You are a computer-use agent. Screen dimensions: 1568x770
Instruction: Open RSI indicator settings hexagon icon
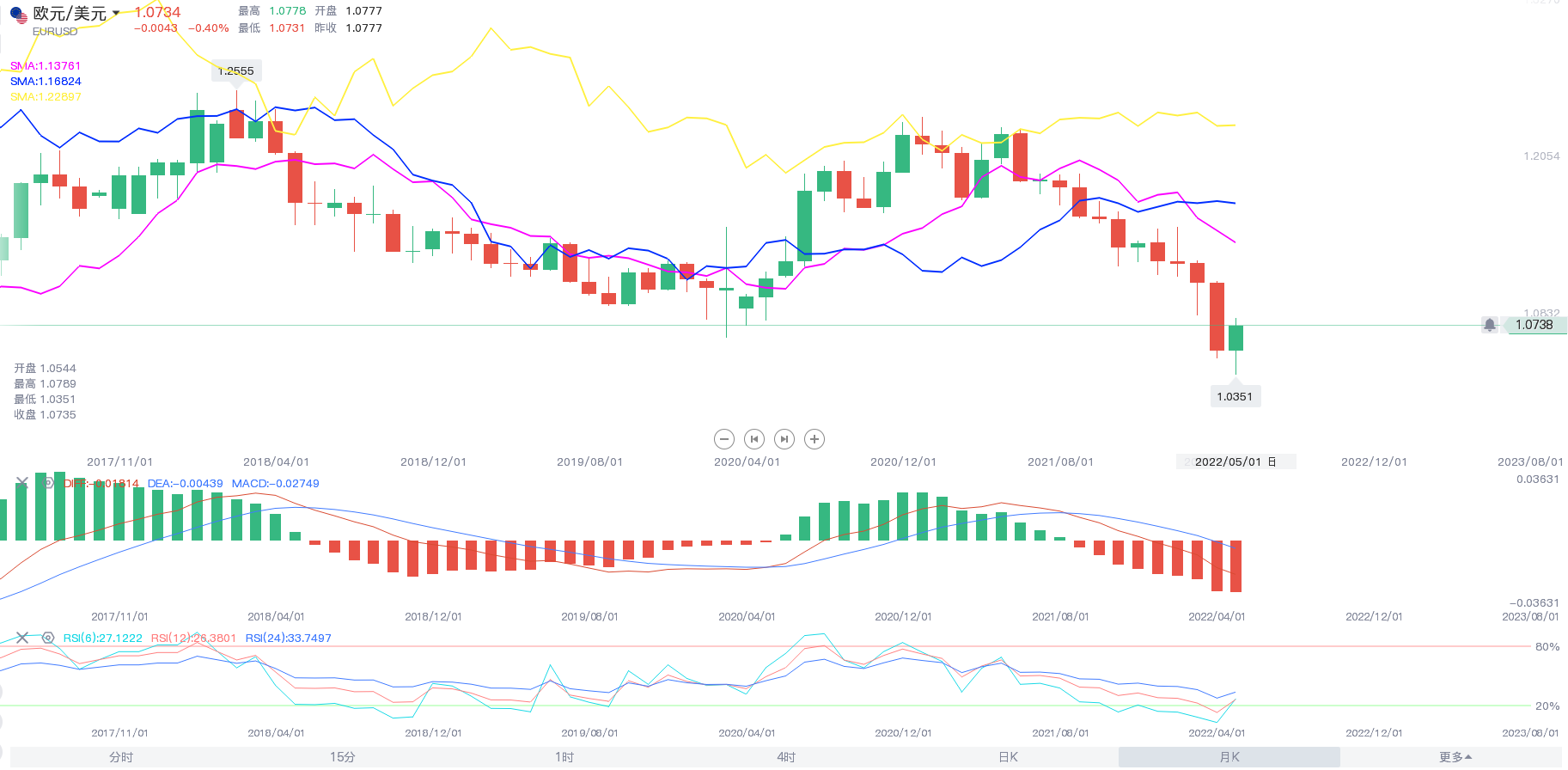click(48, 638)
